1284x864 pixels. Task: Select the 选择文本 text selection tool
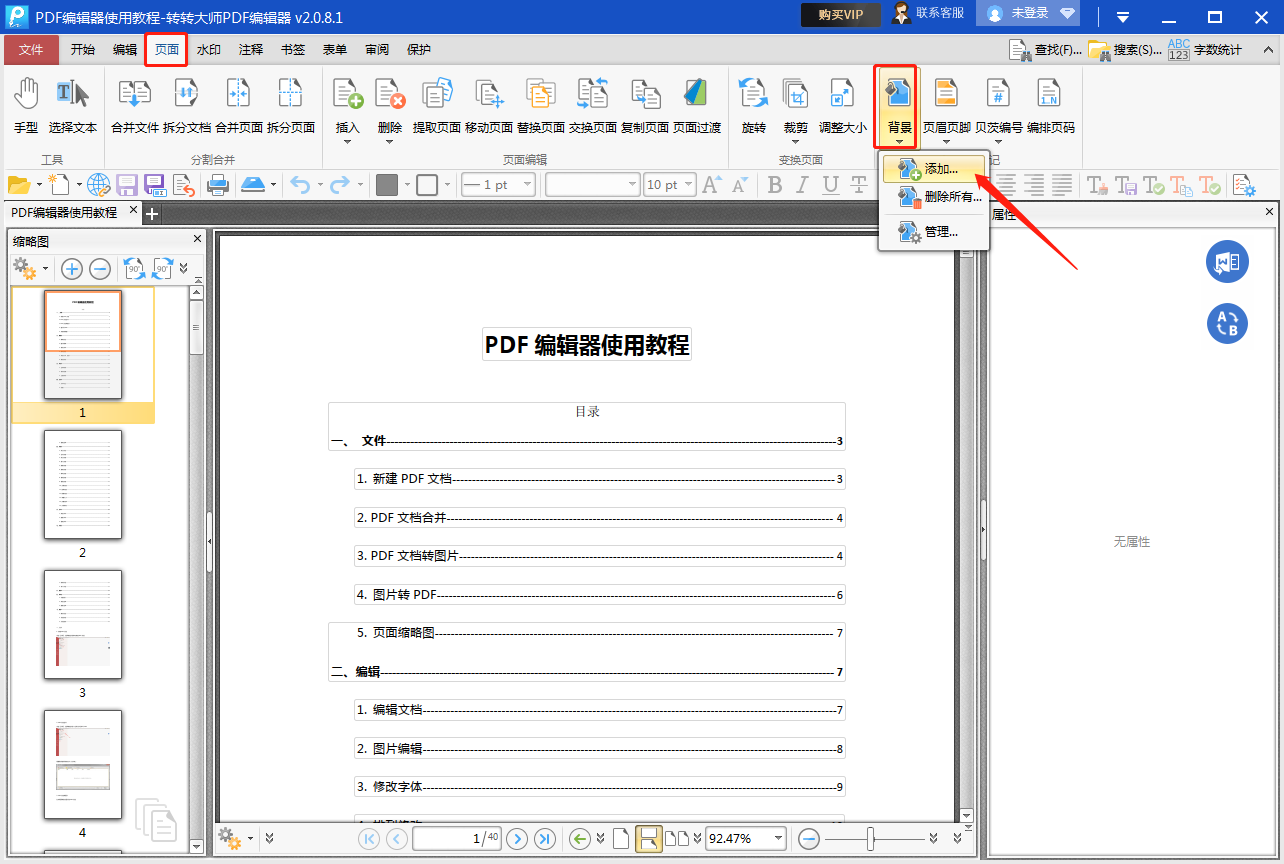(x=73, y=106)
